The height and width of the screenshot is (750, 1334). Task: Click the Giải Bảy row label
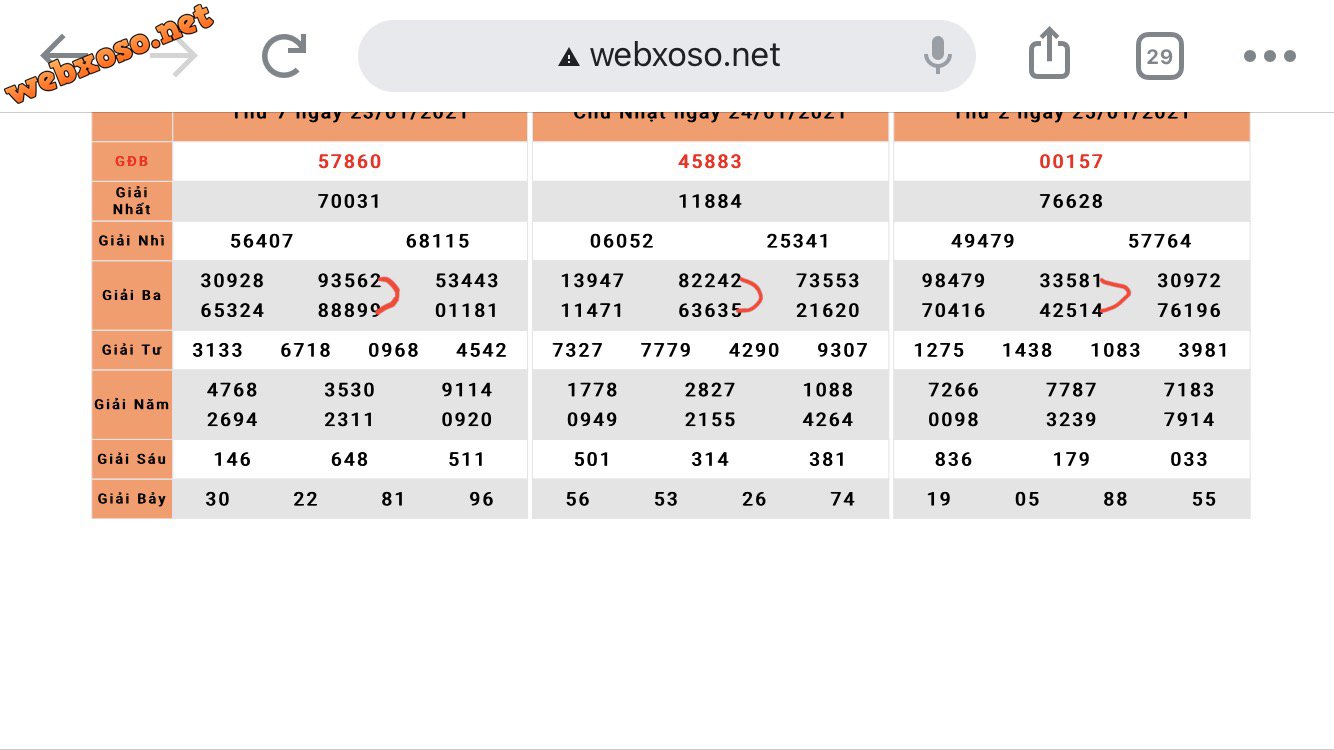(x=132, y=498)
